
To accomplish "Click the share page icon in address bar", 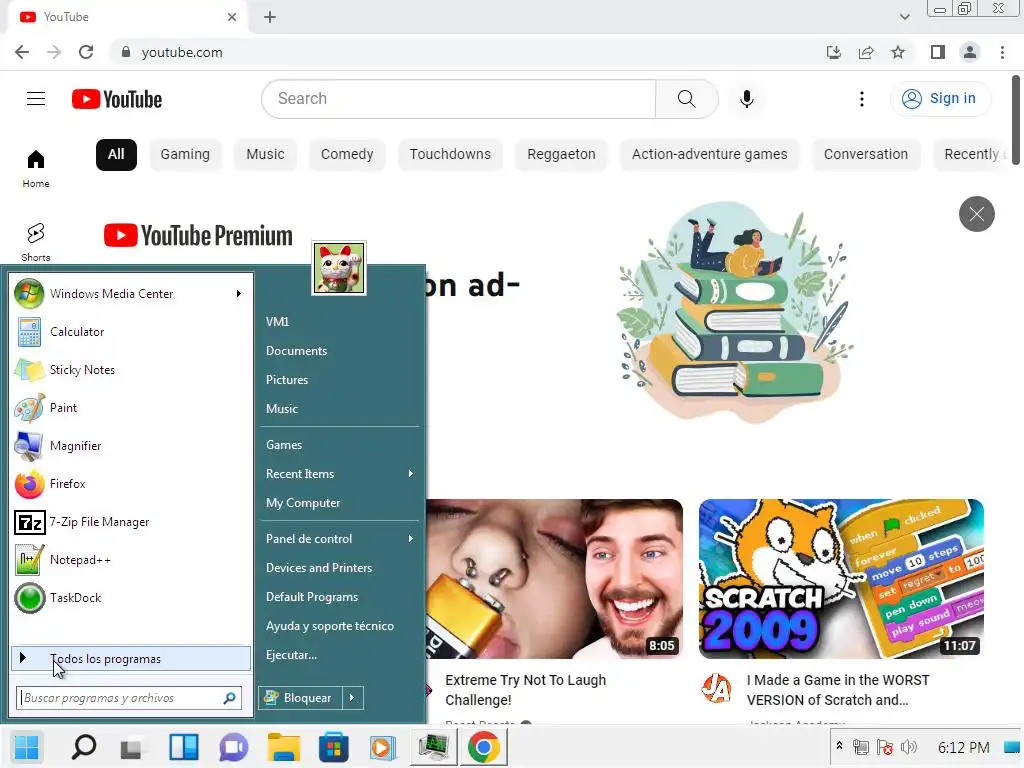I will [x=866, y=52].
